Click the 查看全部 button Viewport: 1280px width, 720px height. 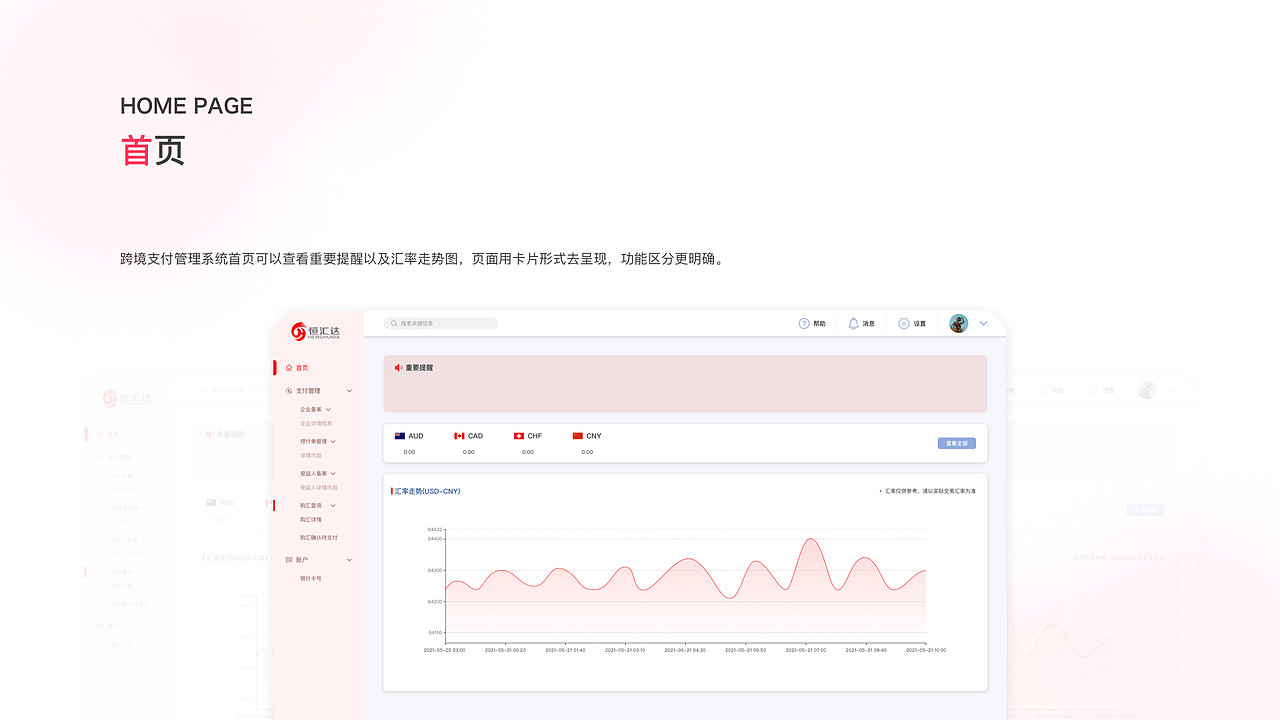click(957, 443)
